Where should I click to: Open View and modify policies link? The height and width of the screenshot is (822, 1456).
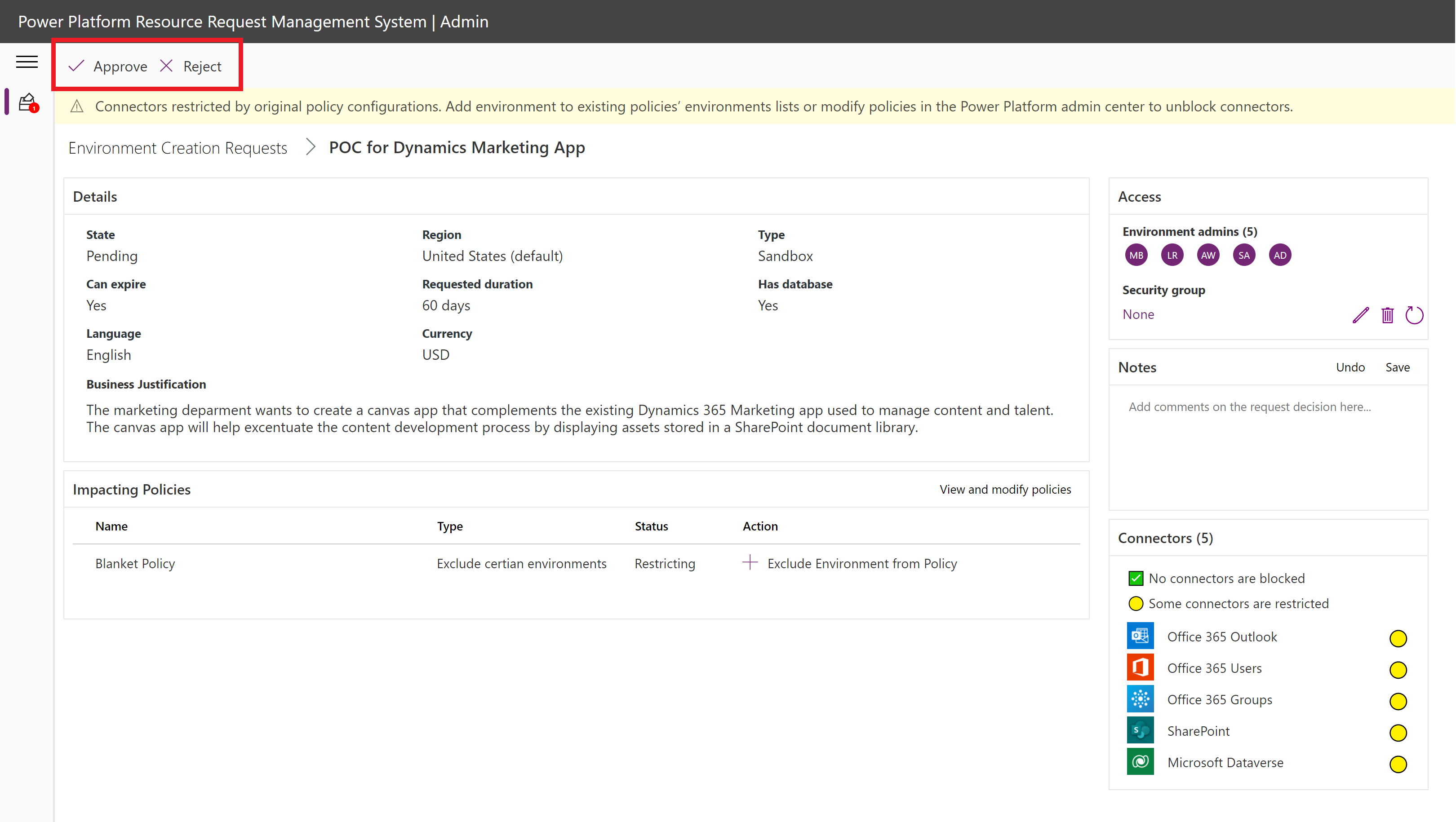tap(1005, 489)
